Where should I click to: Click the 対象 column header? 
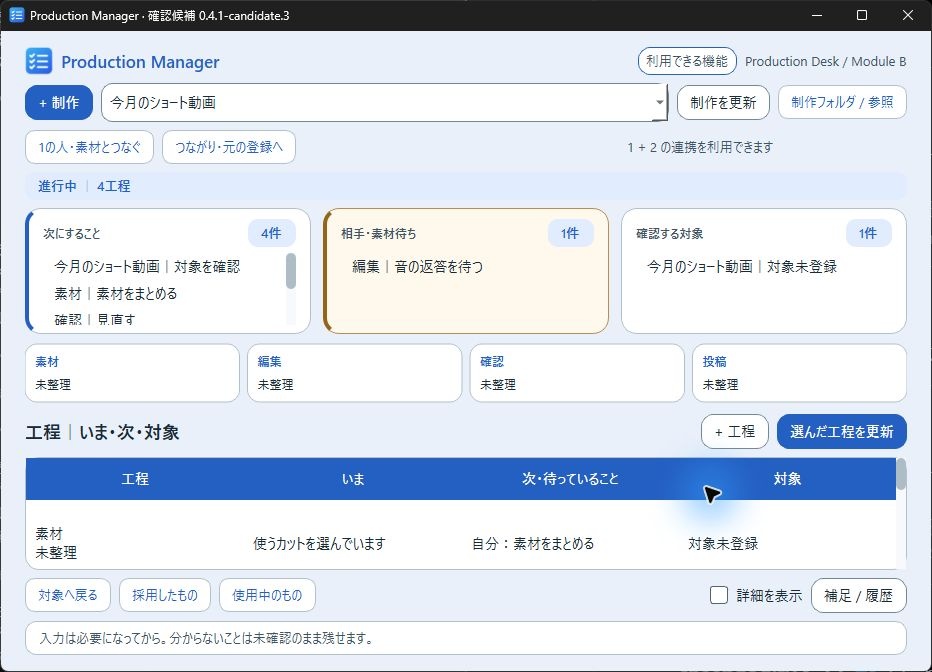click(787, 479)
